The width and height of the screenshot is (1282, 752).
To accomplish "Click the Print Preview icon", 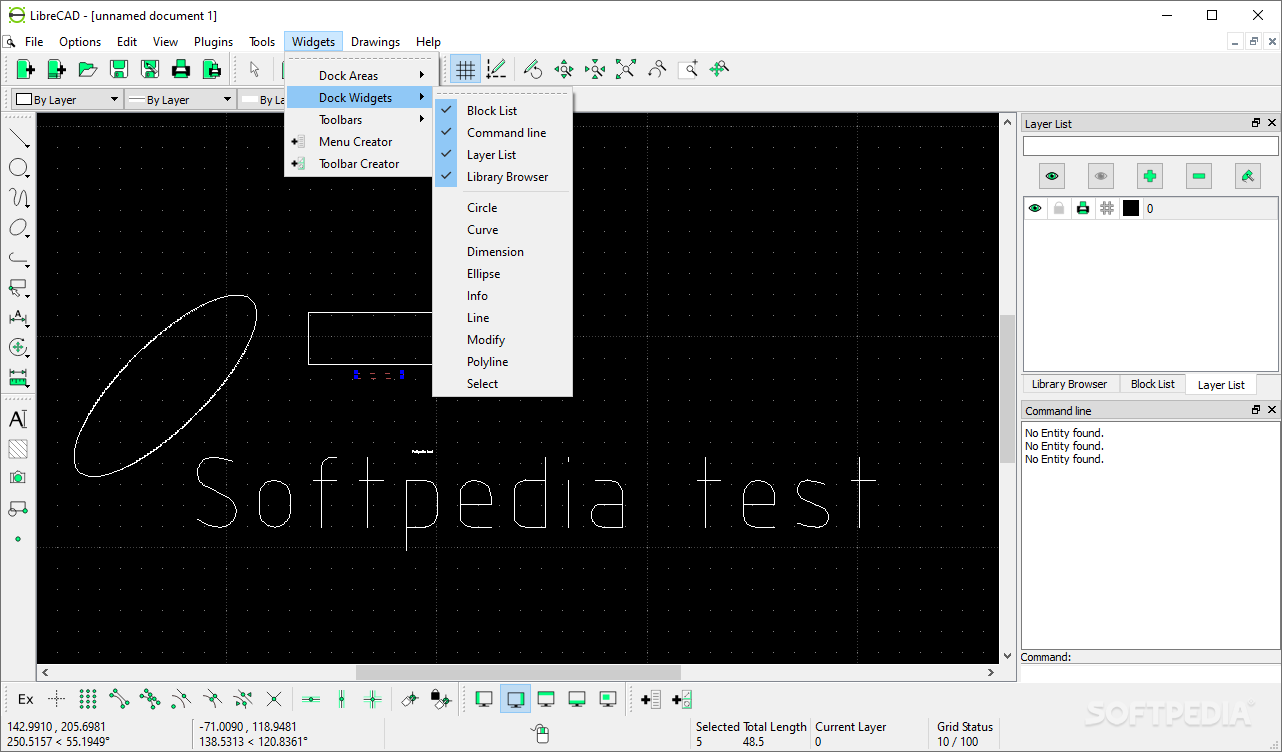I will (x=212, y=69).
